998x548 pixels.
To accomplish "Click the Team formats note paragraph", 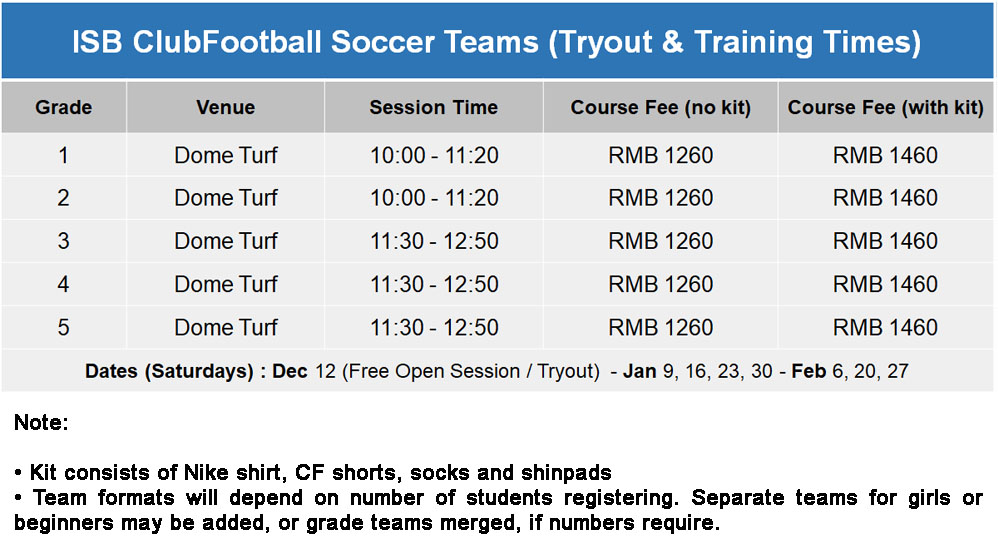I will pos(498,510).
